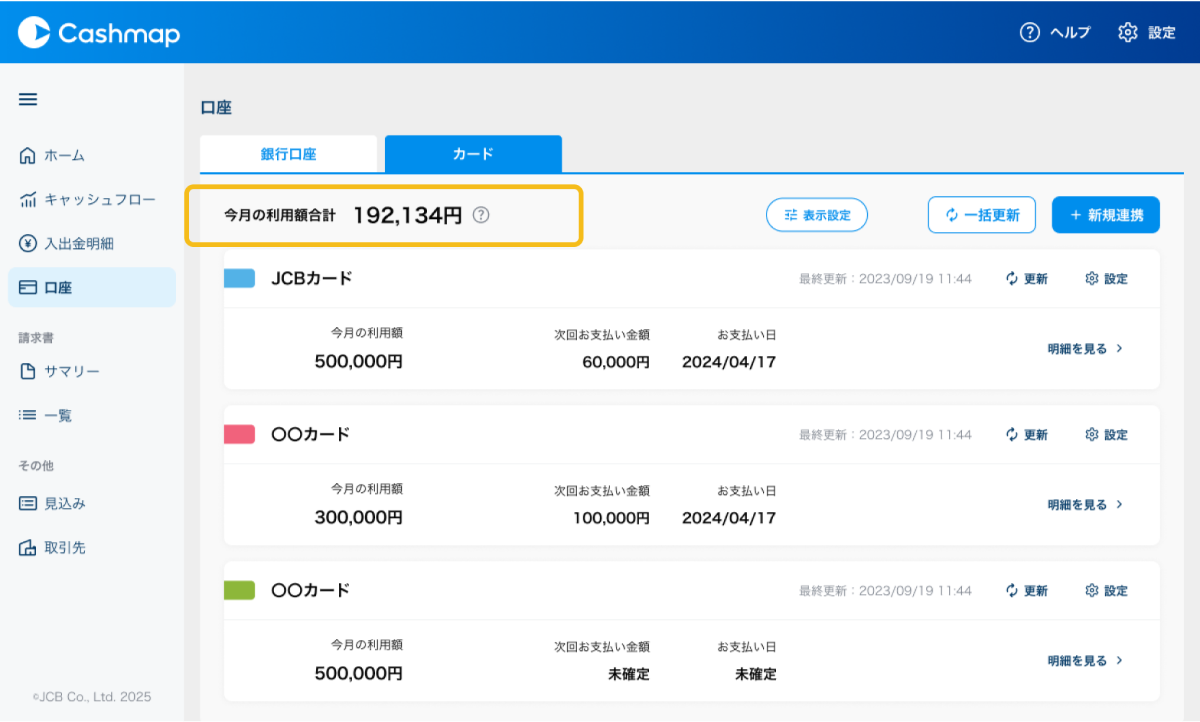The width and height of the screenshot is (1200, 722).
Task: Click the Cashmap logo in the header
Action: click(99, 33)
